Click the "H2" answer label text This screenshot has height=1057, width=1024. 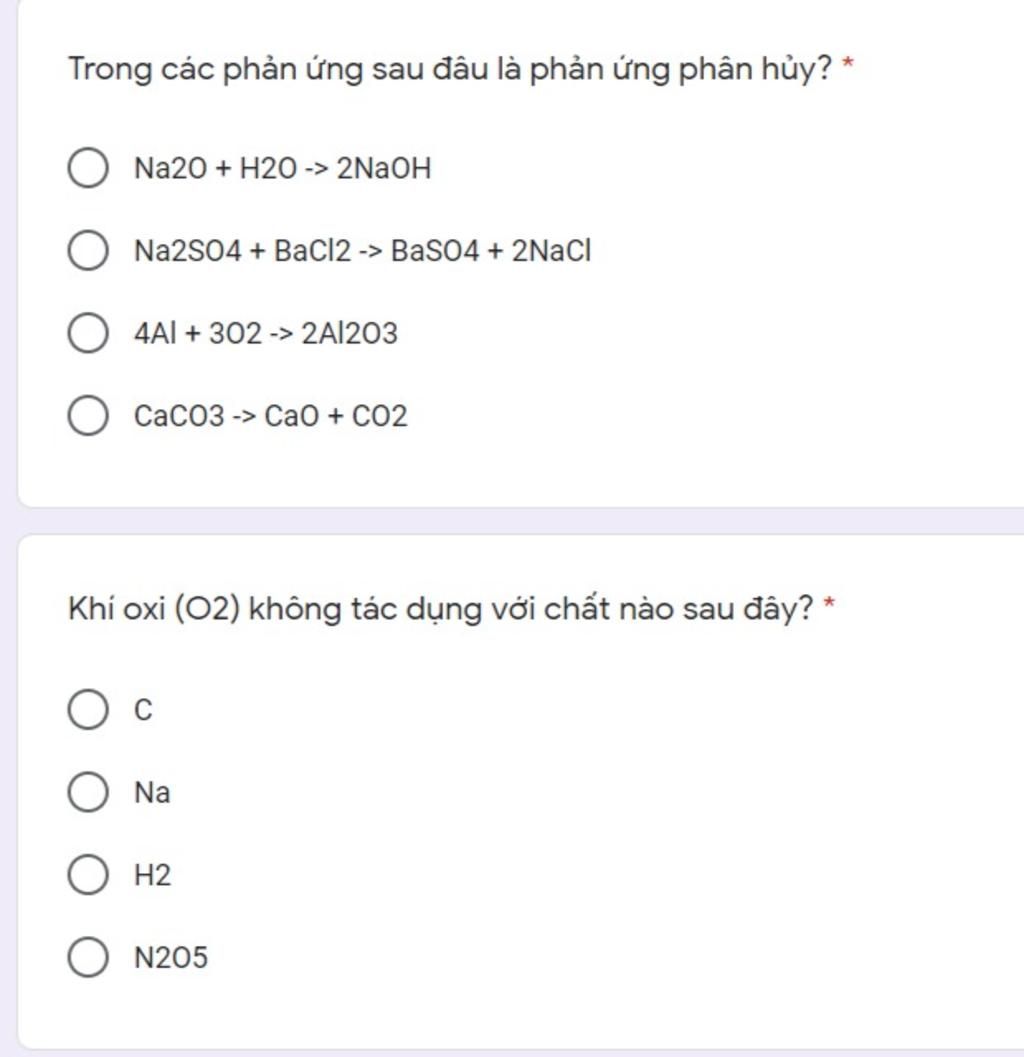point(153,876)
